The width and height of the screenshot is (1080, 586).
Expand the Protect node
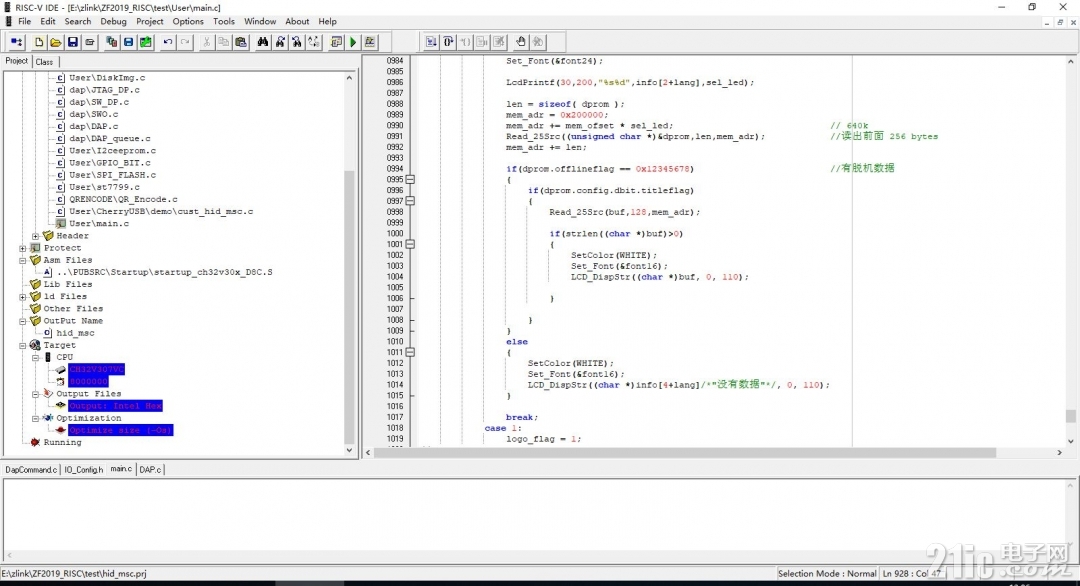(x=23, y=248)
